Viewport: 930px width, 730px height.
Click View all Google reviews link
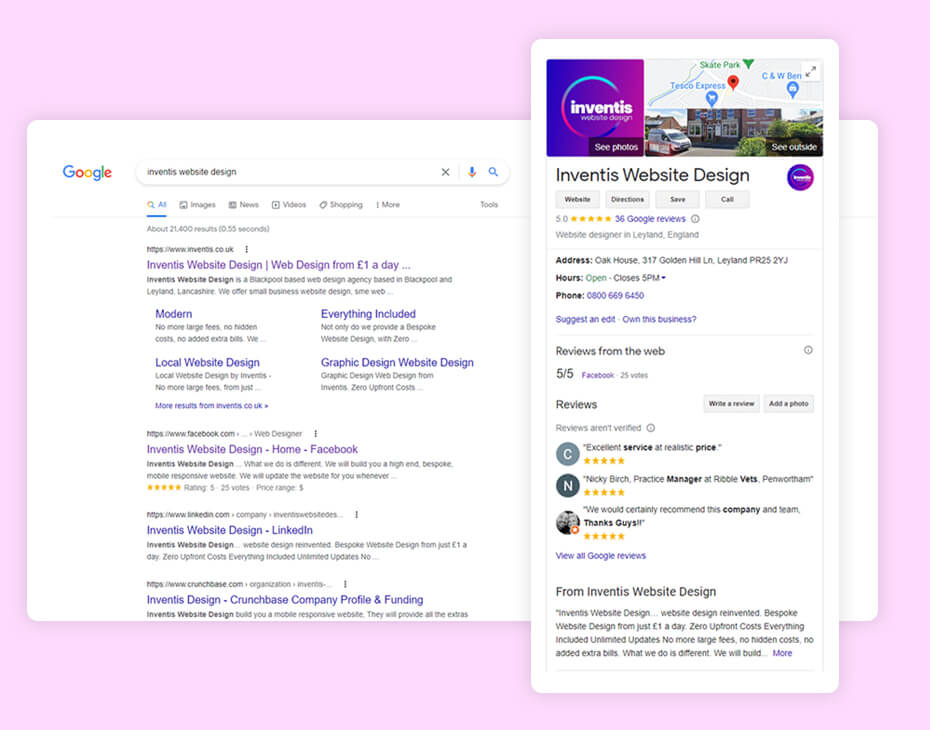coord(601,556)
